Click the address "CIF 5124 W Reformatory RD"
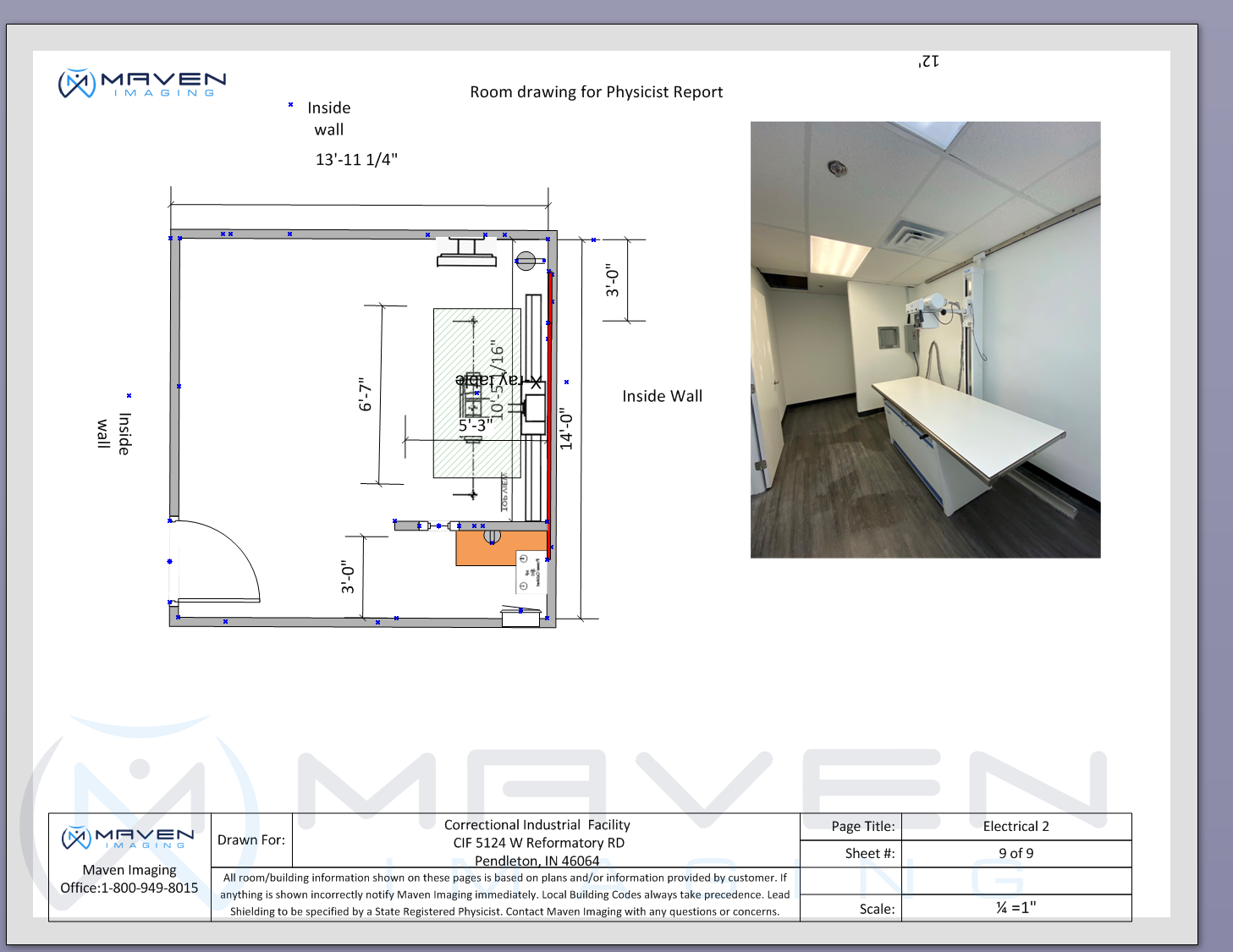Image resolution: width=1233 pixels, height=952 pixels. pos(539,843)
